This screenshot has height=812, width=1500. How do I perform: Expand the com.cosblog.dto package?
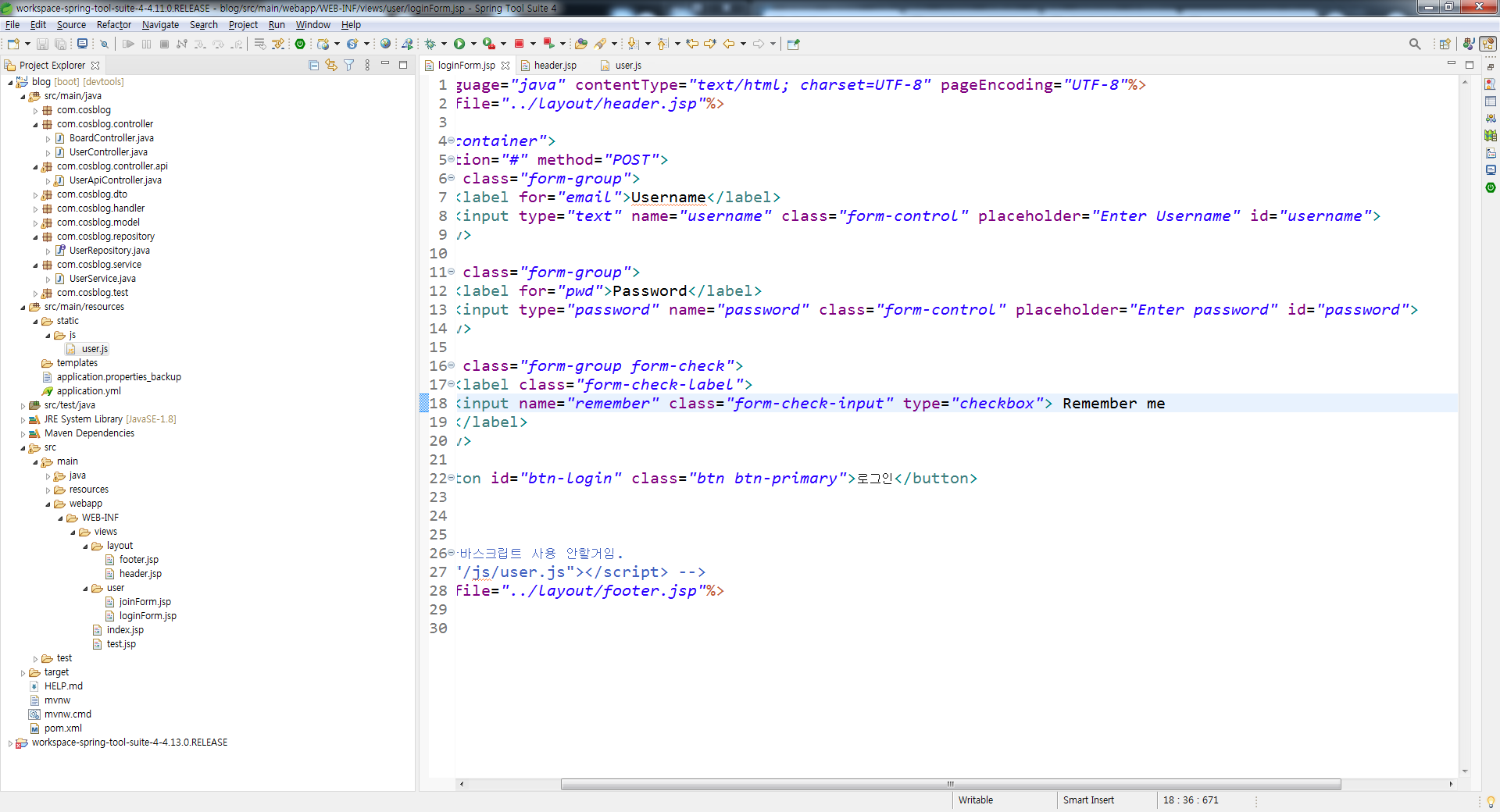(x=35, y=194)
